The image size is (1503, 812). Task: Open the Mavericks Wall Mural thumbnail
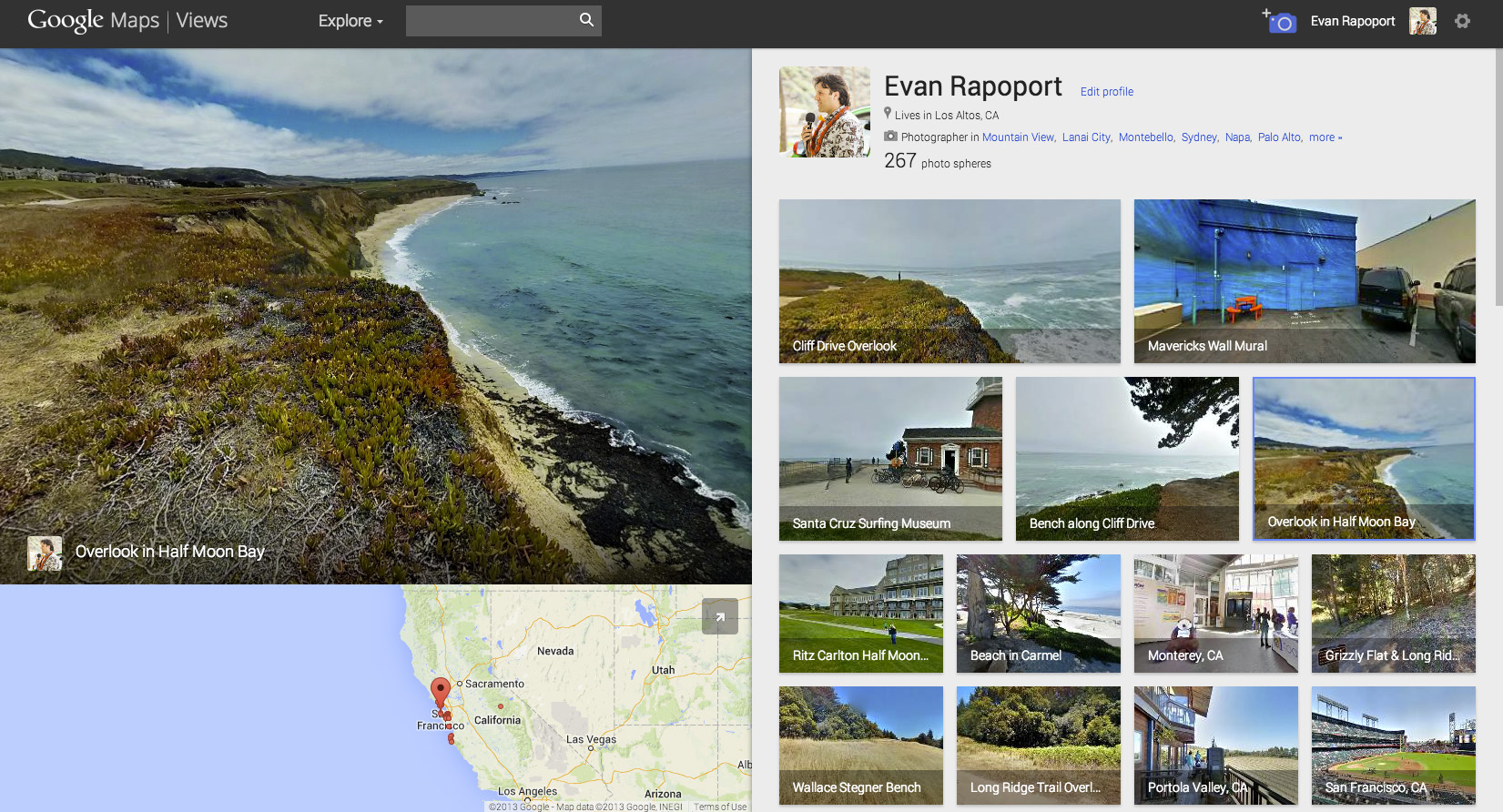click(x=1304, y=281)
